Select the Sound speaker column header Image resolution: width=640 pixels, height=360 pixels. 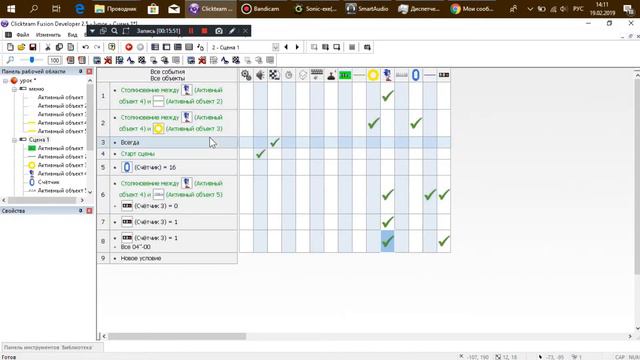click(x=260, y=75)
